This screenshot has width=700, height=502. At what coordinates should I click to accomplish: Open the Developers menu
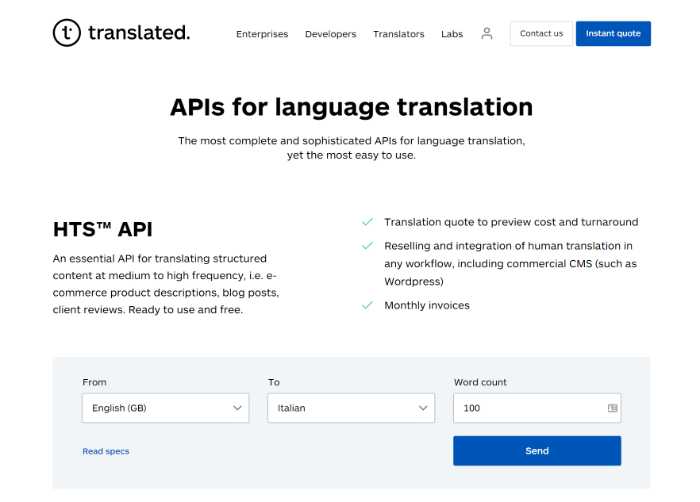[330, 34]
